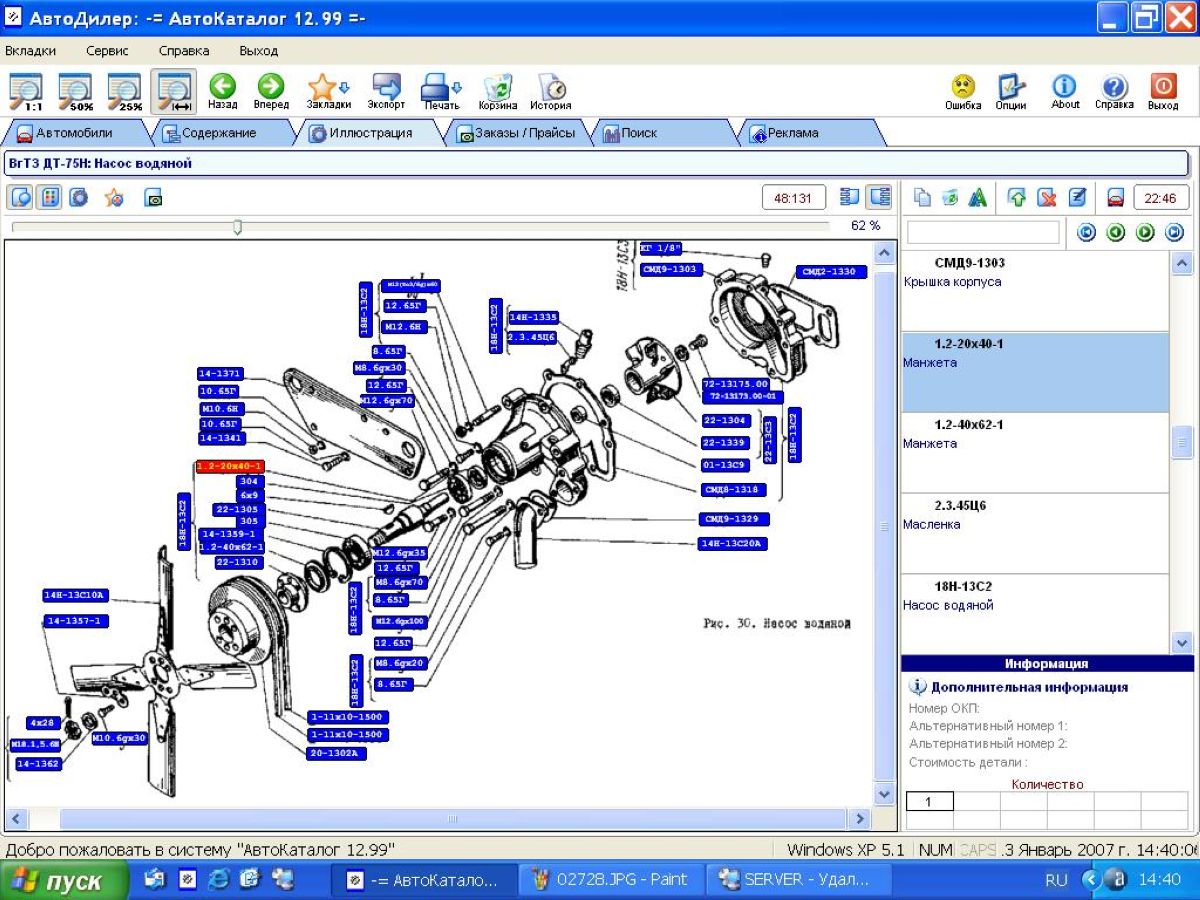Jump to last part in list
The image size is (1200, 900).
pyautogui.click(x=1174, y=232)
